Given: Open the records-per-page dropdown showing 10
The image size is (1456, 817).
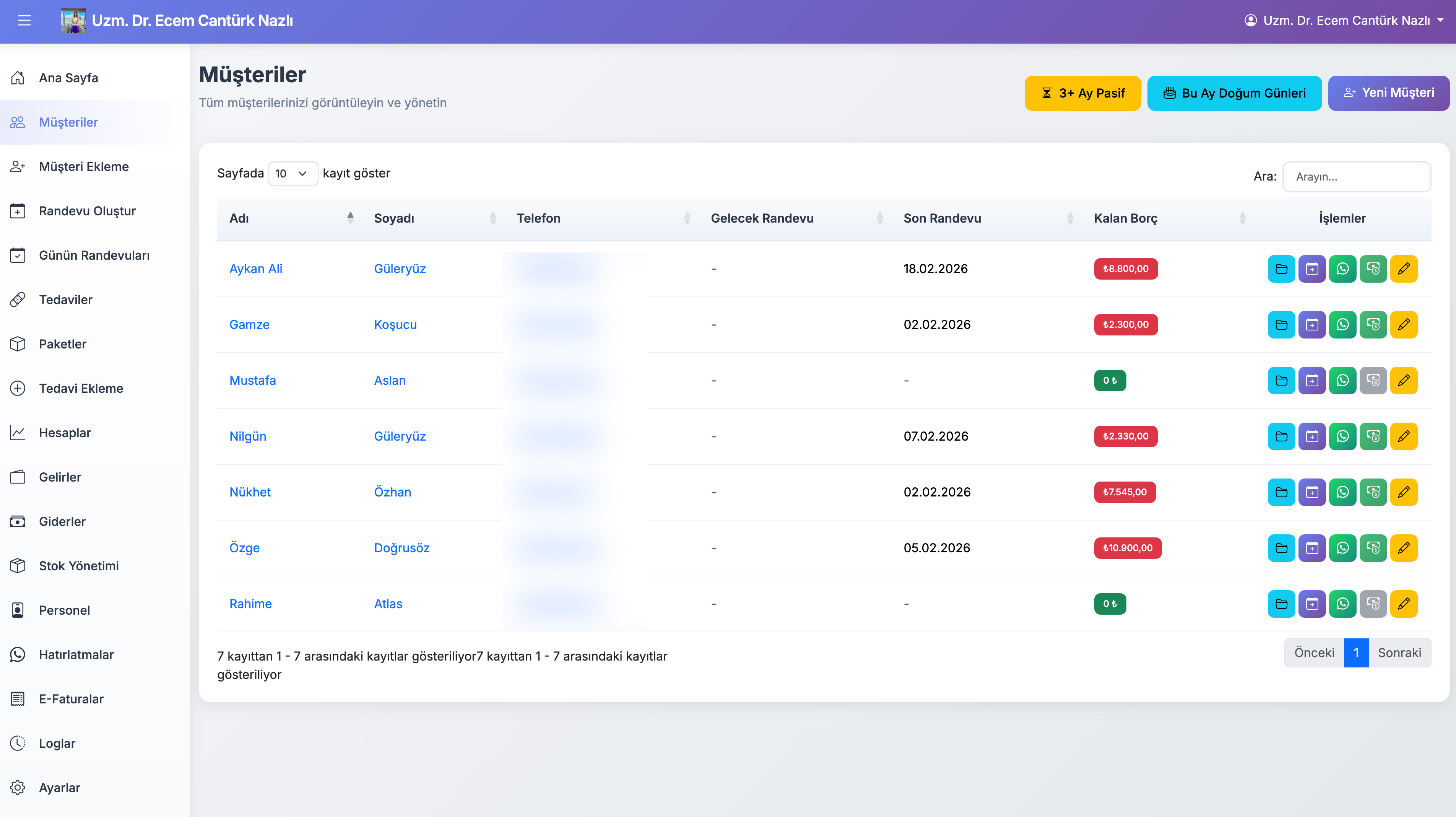Looking at the screenshot, I should pos(292,174).
